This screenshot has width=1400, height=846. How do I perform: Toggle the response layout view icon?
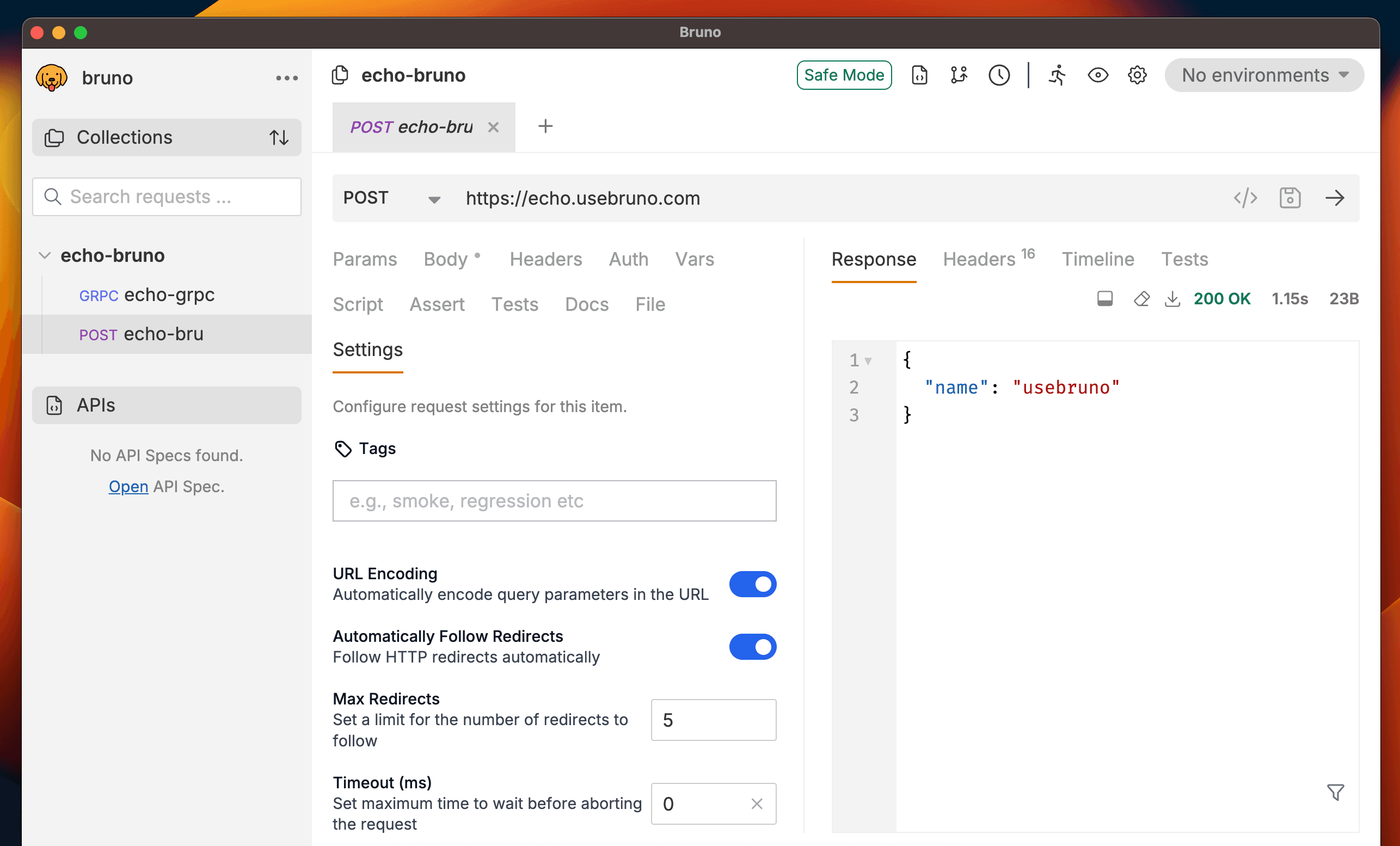point(1104,298)
